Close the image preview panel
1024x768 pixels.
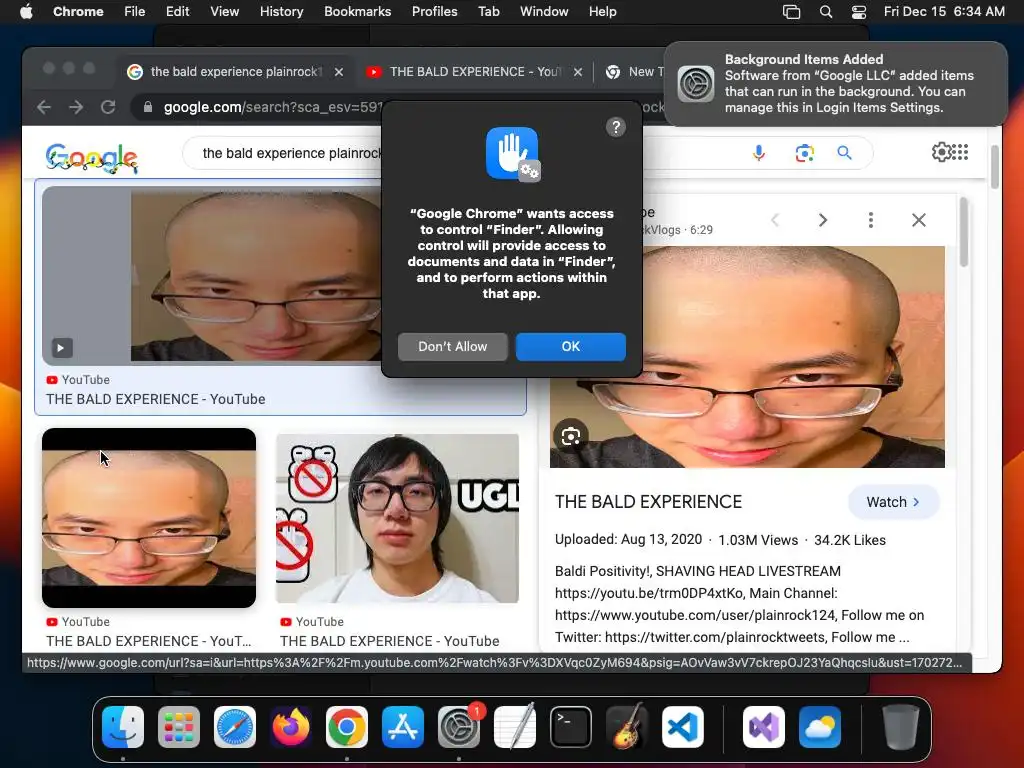tap(919, 220)
